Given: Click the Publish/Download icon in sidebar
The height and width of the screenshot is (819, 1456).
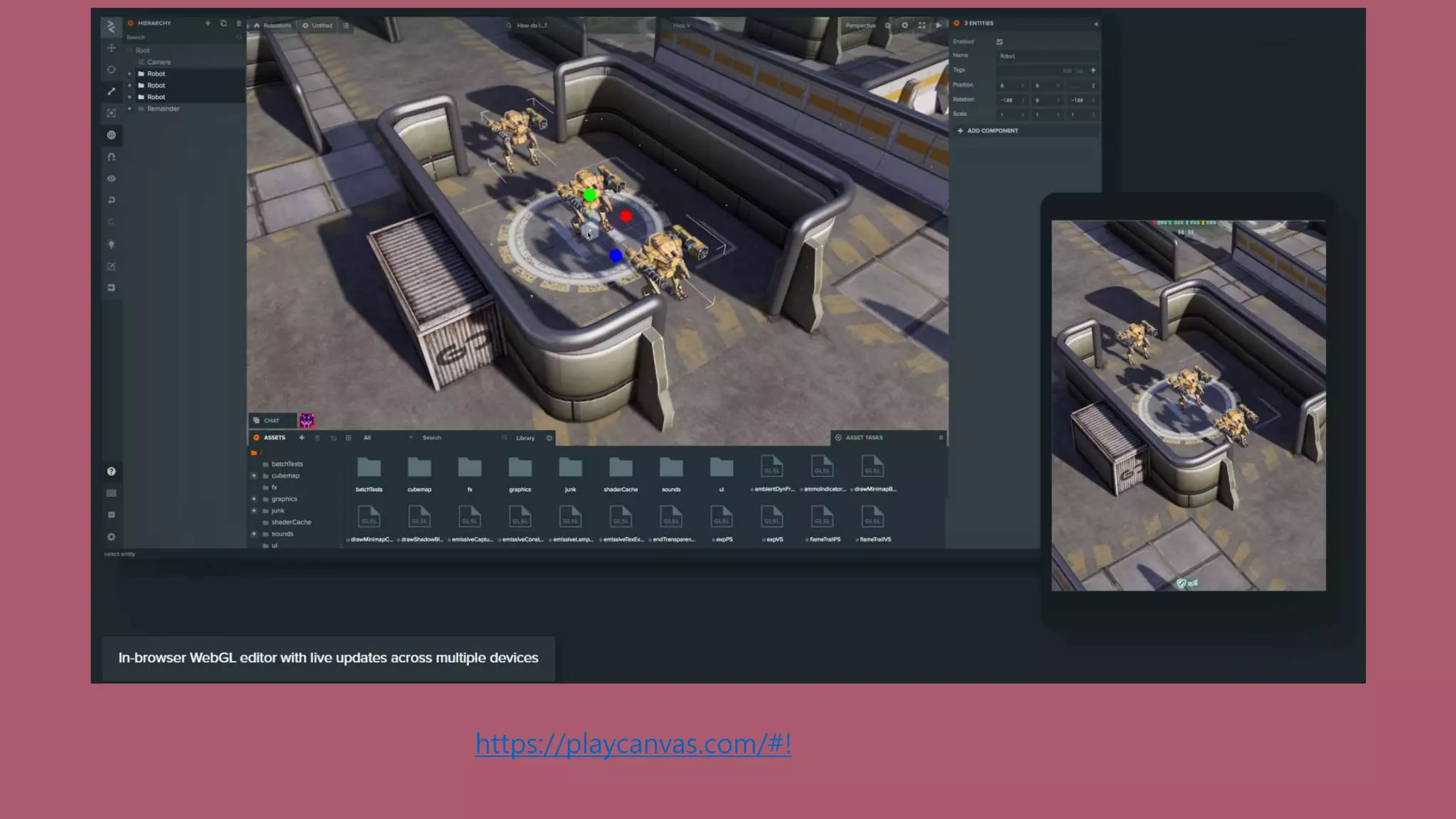Looking at the screenshot, I should (111, 288).
